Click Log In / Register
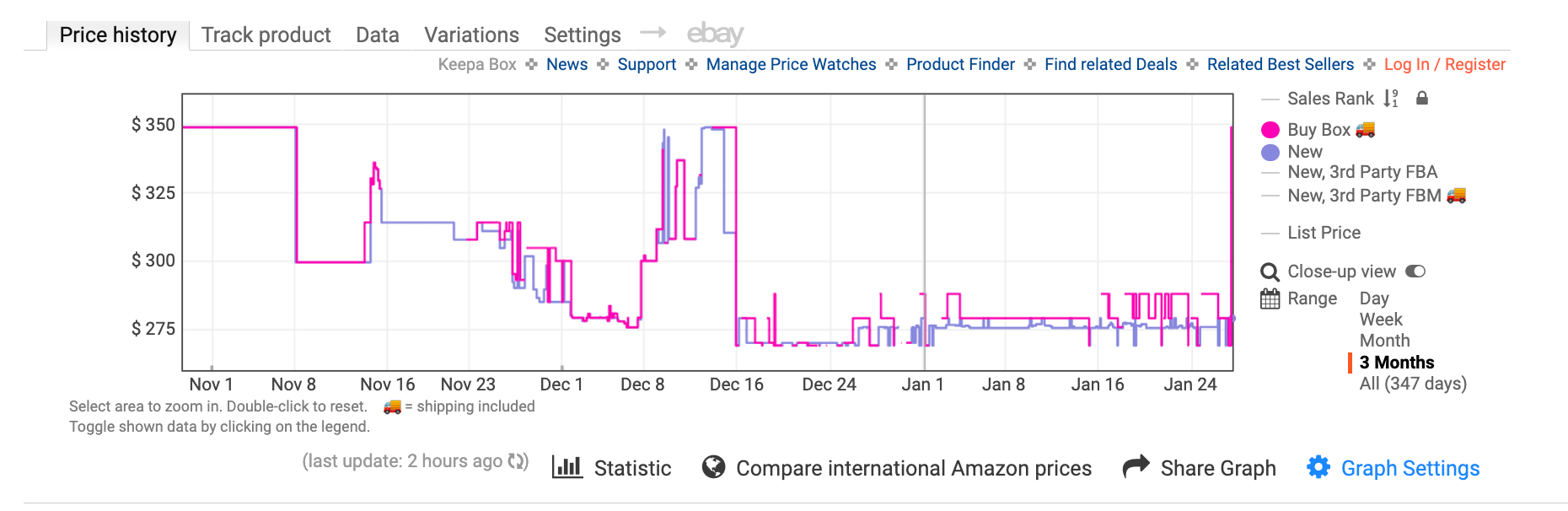Viewport: 1568px width, 511px height. [1444, 64]
